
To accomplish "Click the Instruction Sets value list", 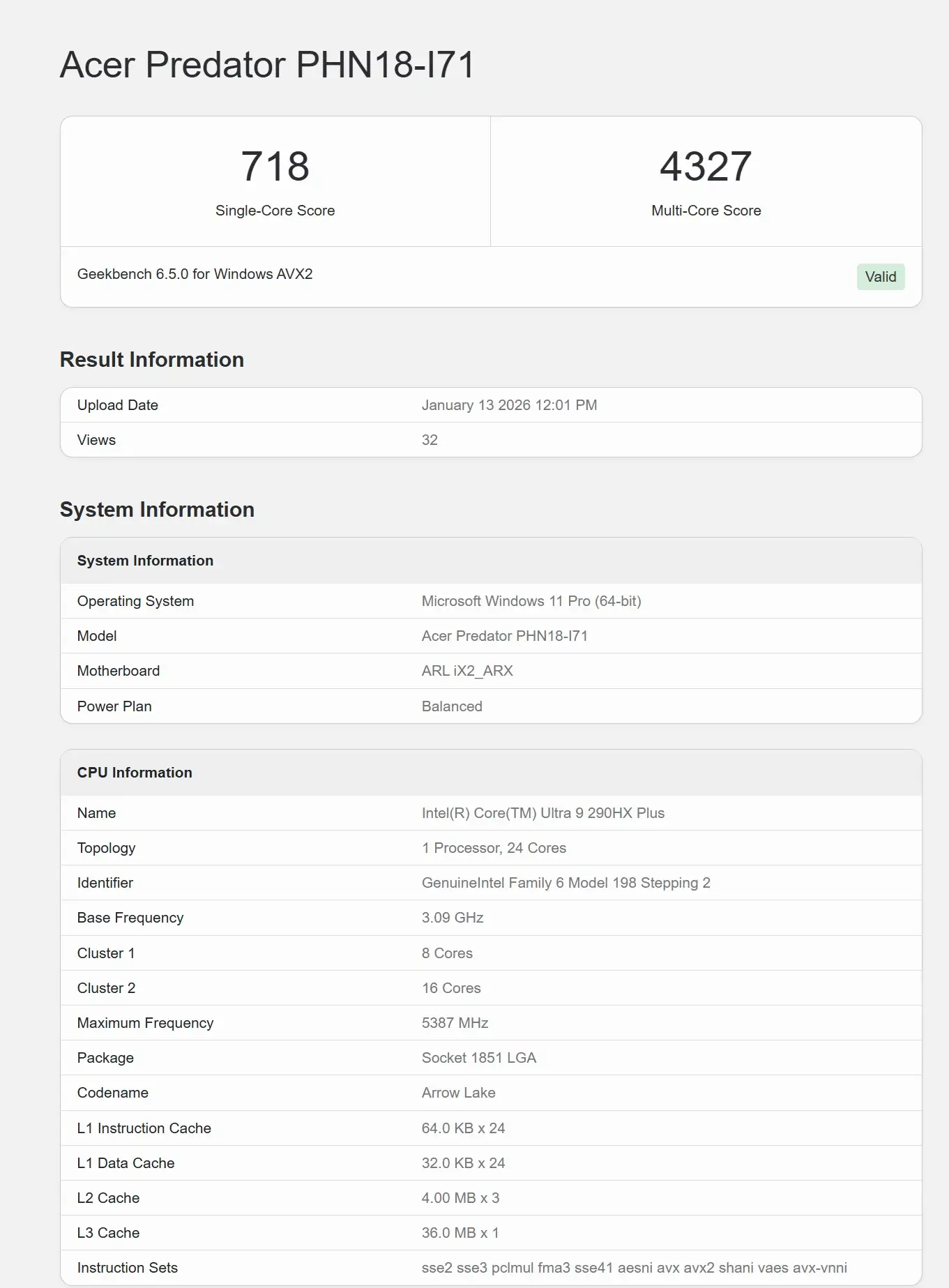I will pyautogui.click(x=635, y=1268).
